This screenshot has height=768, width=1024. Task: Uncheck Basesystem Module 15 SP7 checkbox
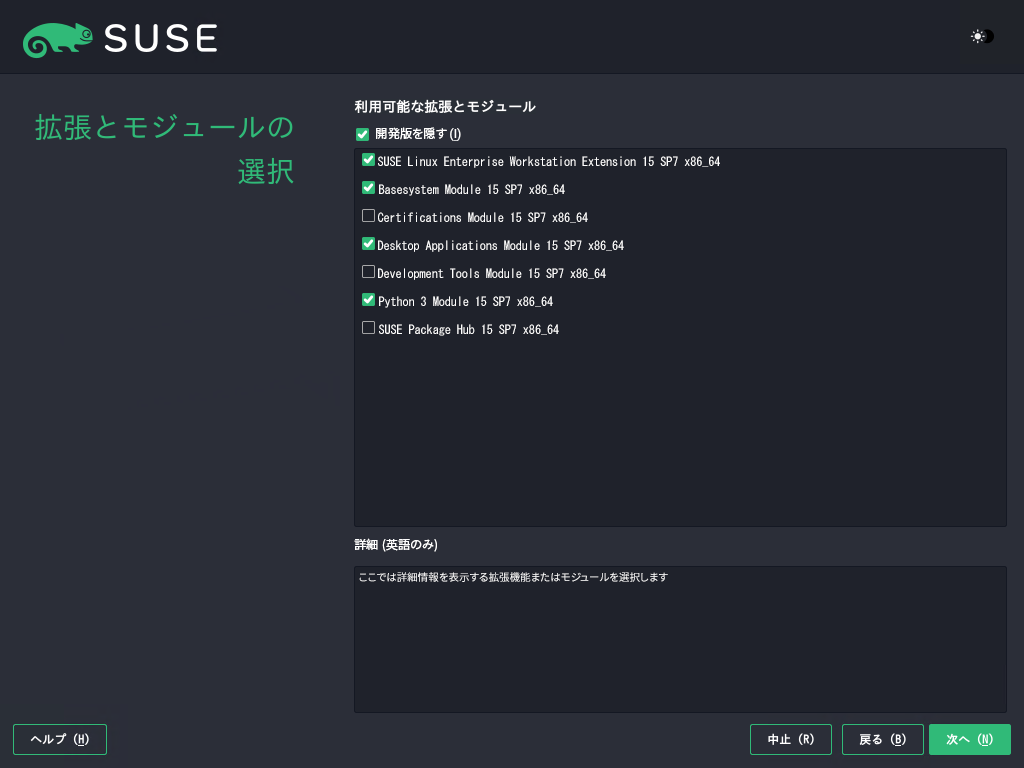click(x=368, y=188)
